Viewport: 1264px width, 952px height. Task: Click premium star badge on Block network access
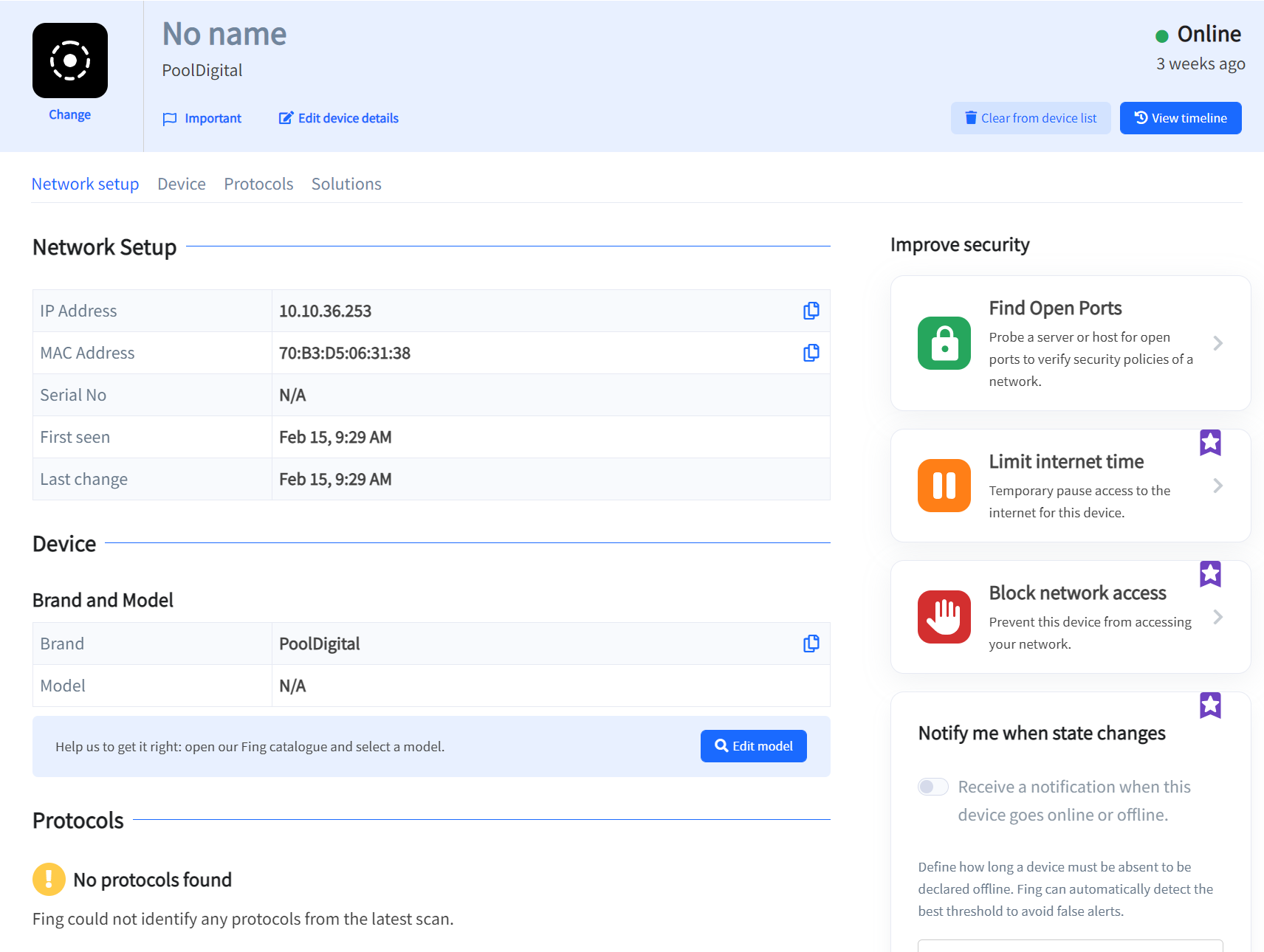click(x=1210, y=574)
